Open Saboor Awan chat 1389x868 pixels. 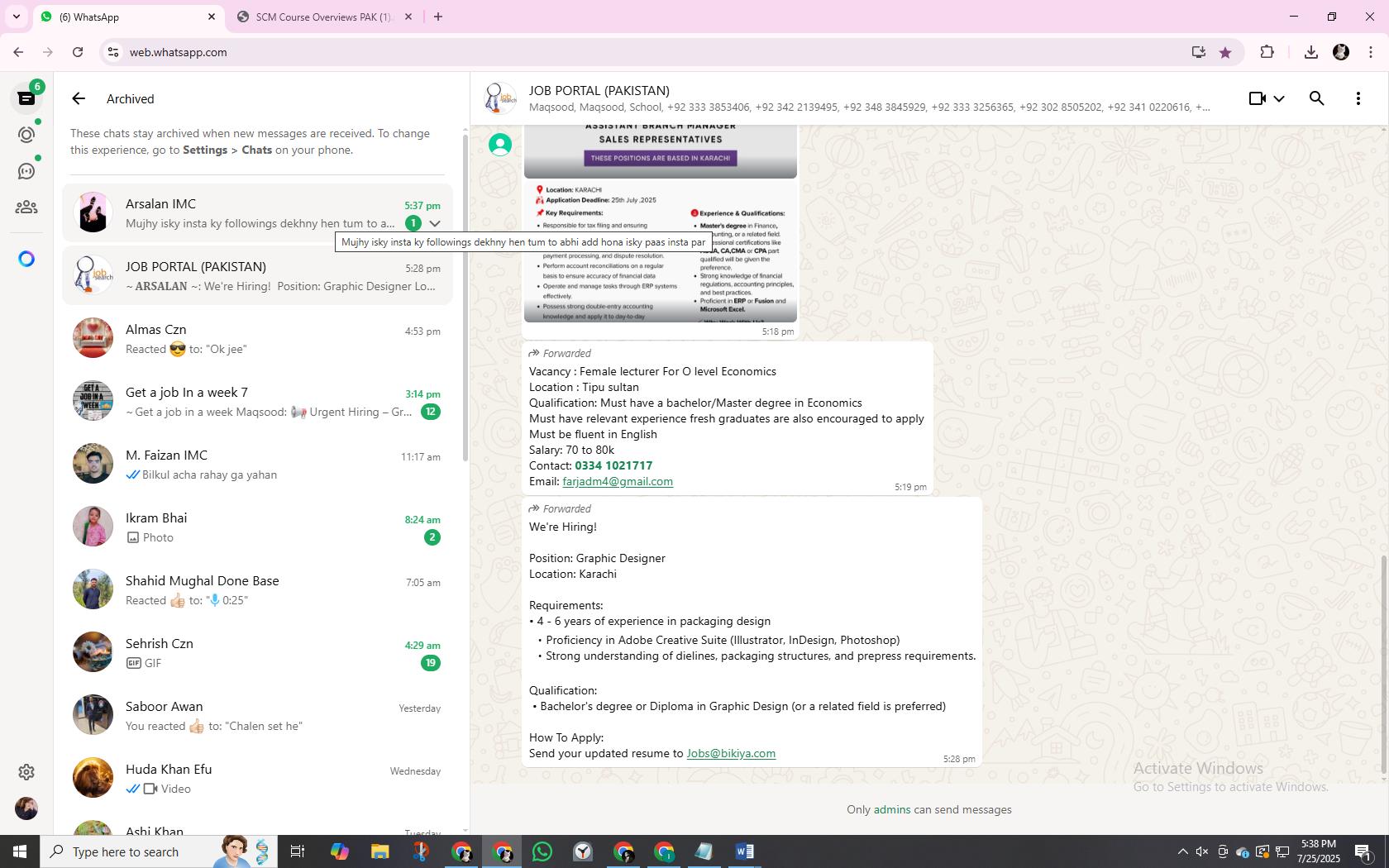click(x=257, y=716)
